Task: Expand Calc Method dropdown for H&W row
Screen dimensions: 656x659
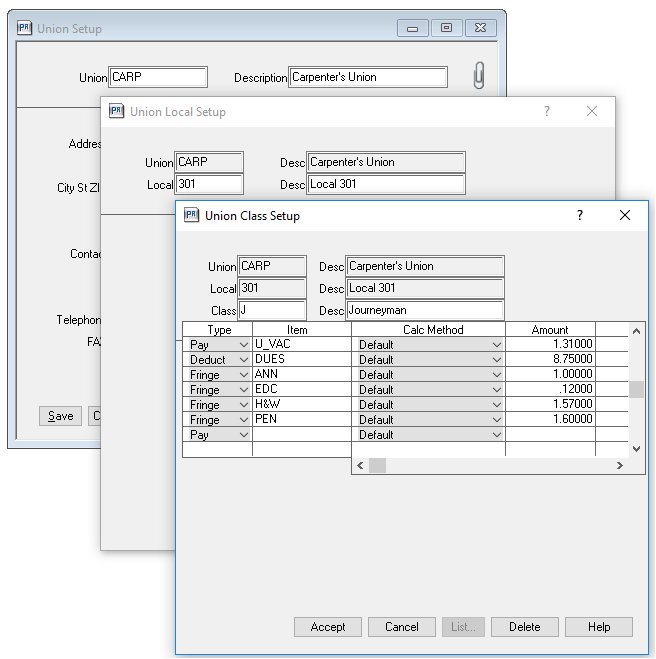Action: click(x=497, y=405)
